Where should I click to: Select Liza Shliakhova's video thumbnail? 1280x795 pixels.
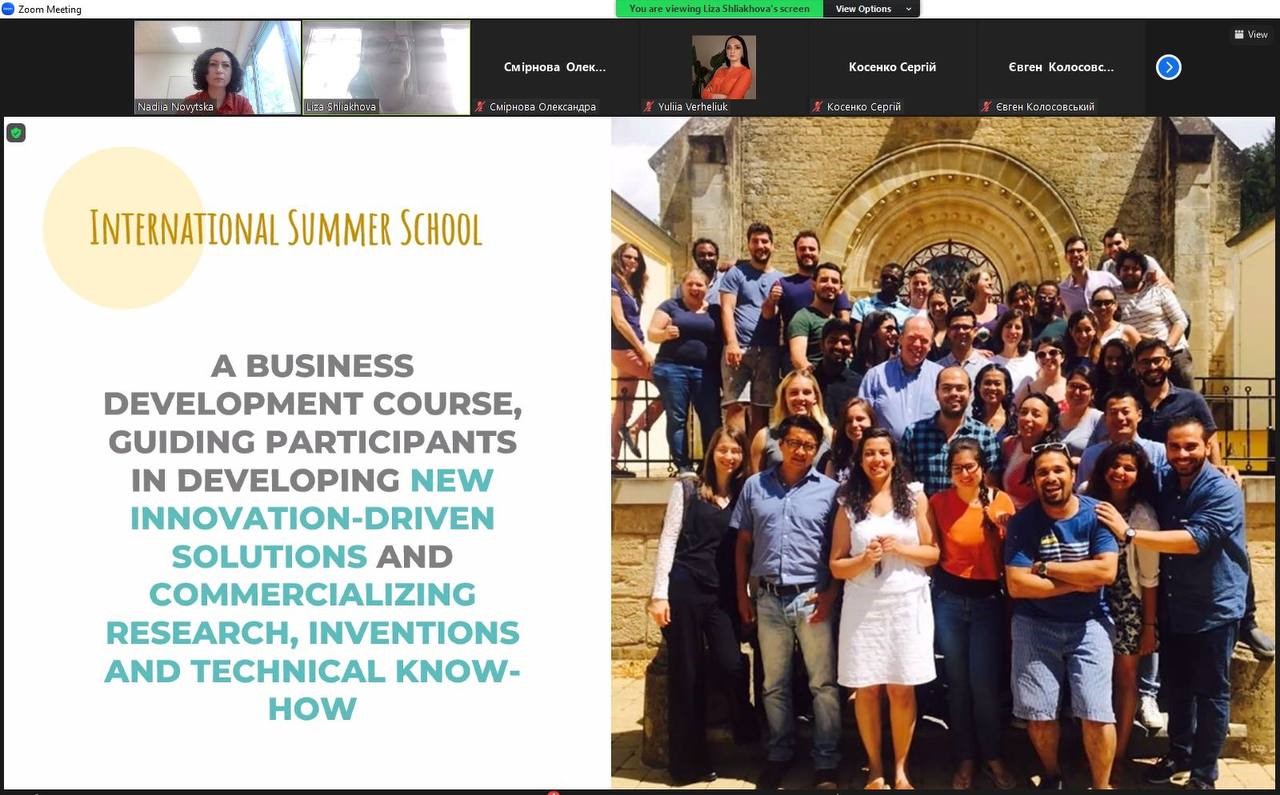pyautogui.click(x=386, y=67)
